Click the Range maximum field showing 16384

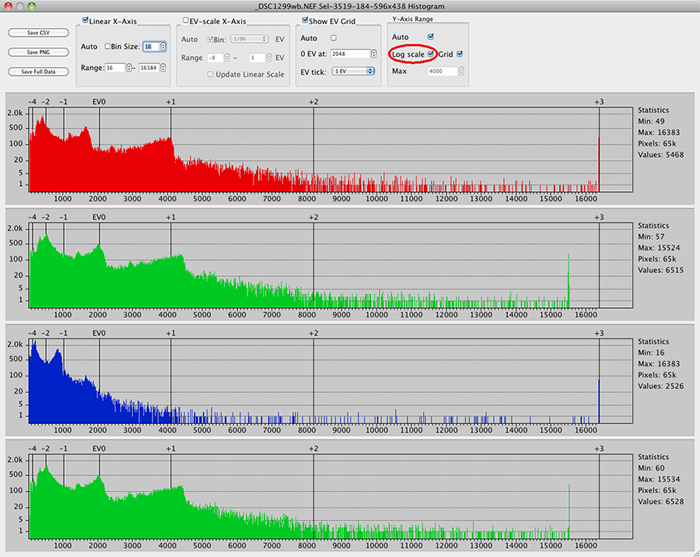[x=149, y=68]
